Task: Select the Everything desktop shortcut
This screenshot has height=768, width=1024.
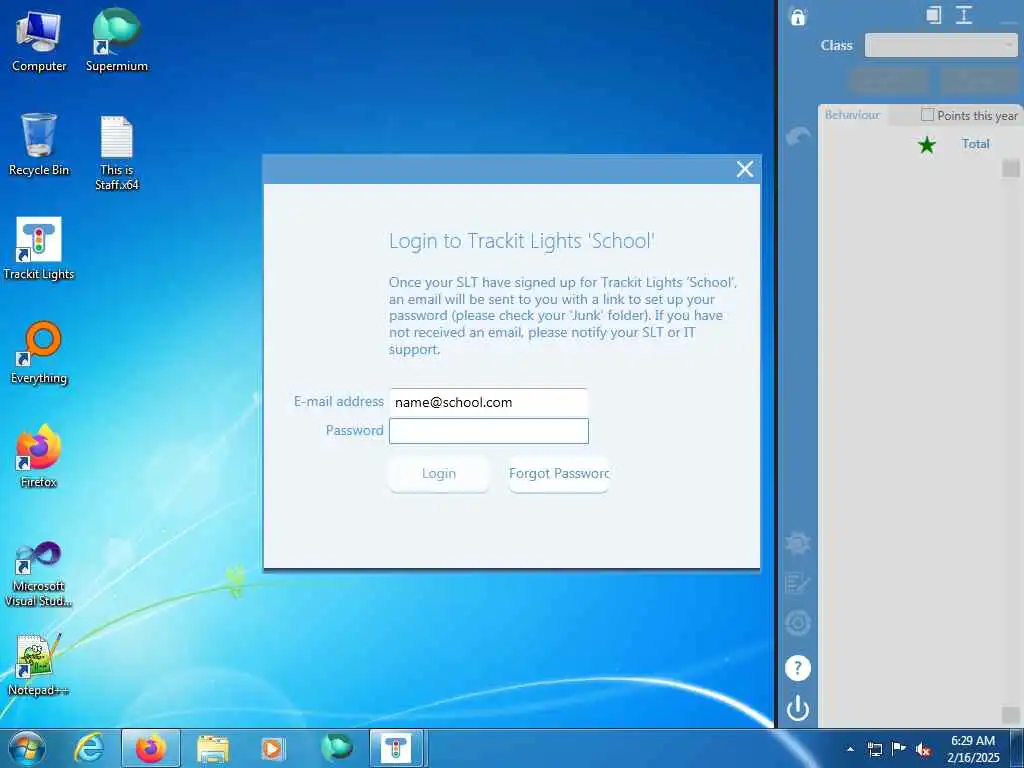Action: click(x=39, y=353)
